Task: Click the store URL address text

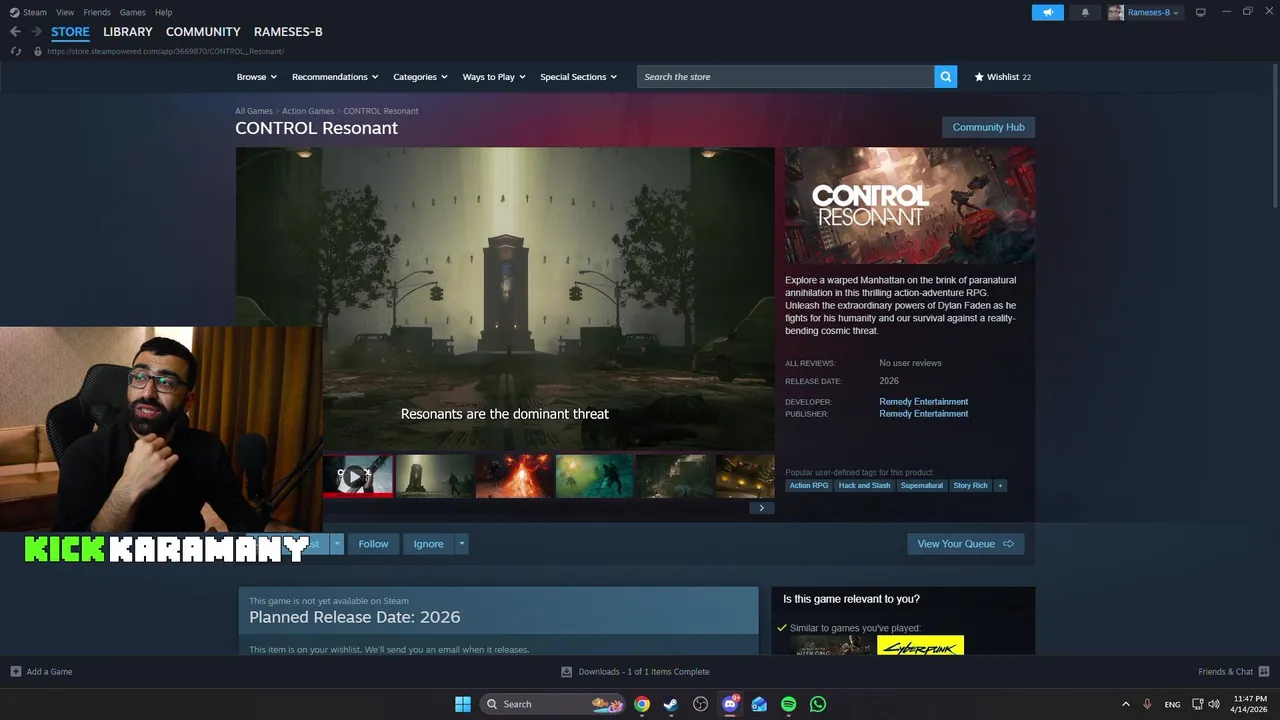Action: point(165,51)
